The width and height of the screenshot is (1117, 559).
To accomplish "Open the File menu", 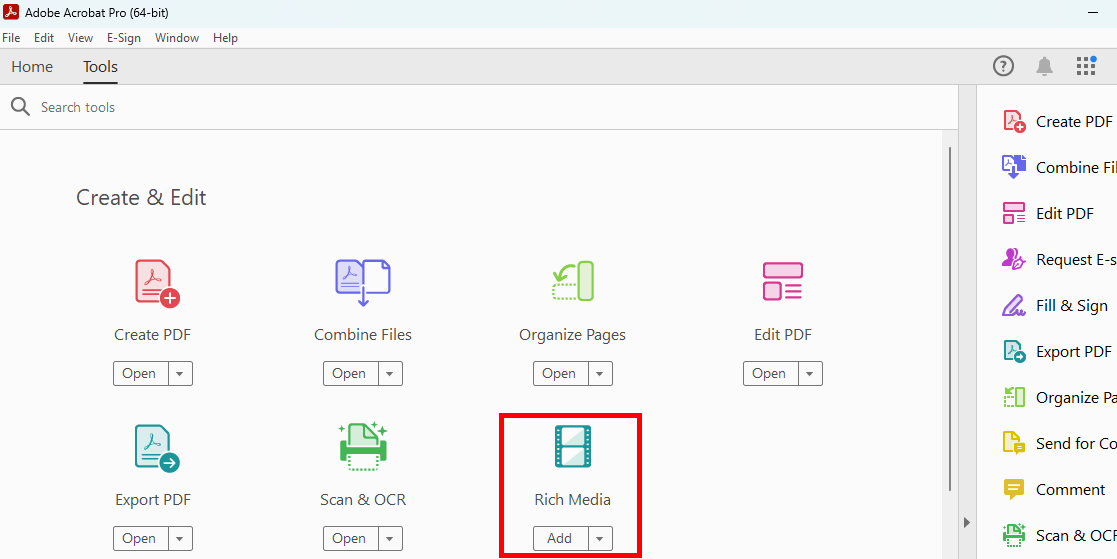I will [11, 38].
